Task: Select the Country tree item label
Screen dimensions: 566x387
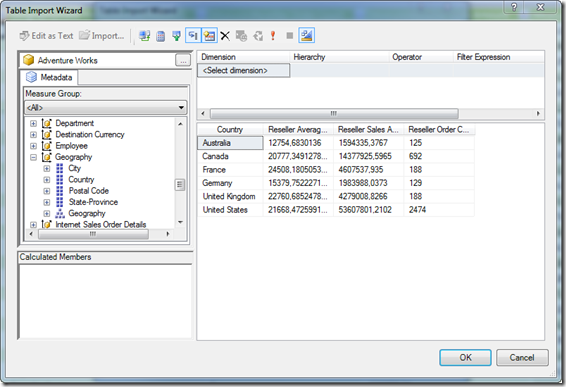Action: [x=81, y=179]
